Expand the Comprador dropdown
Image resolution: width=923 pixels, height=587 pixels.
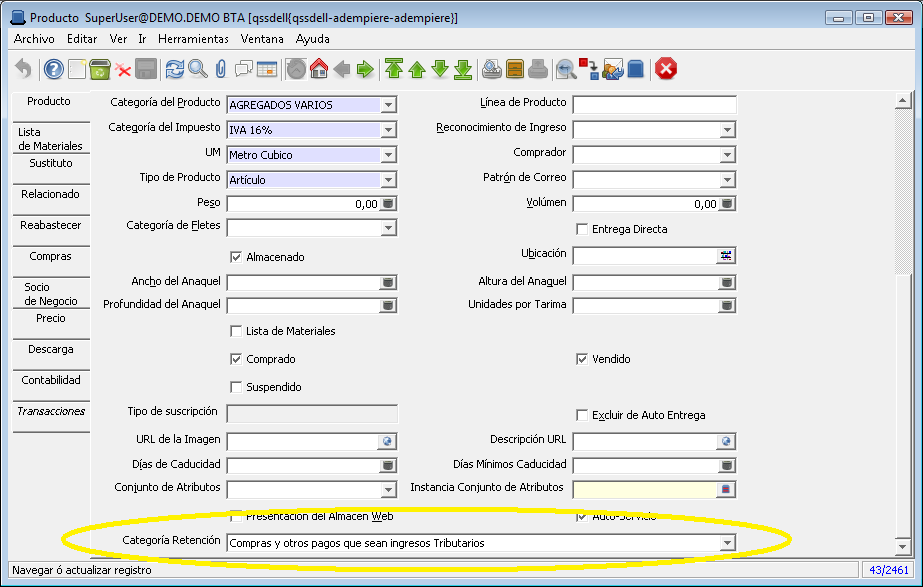tap(728, 155)
